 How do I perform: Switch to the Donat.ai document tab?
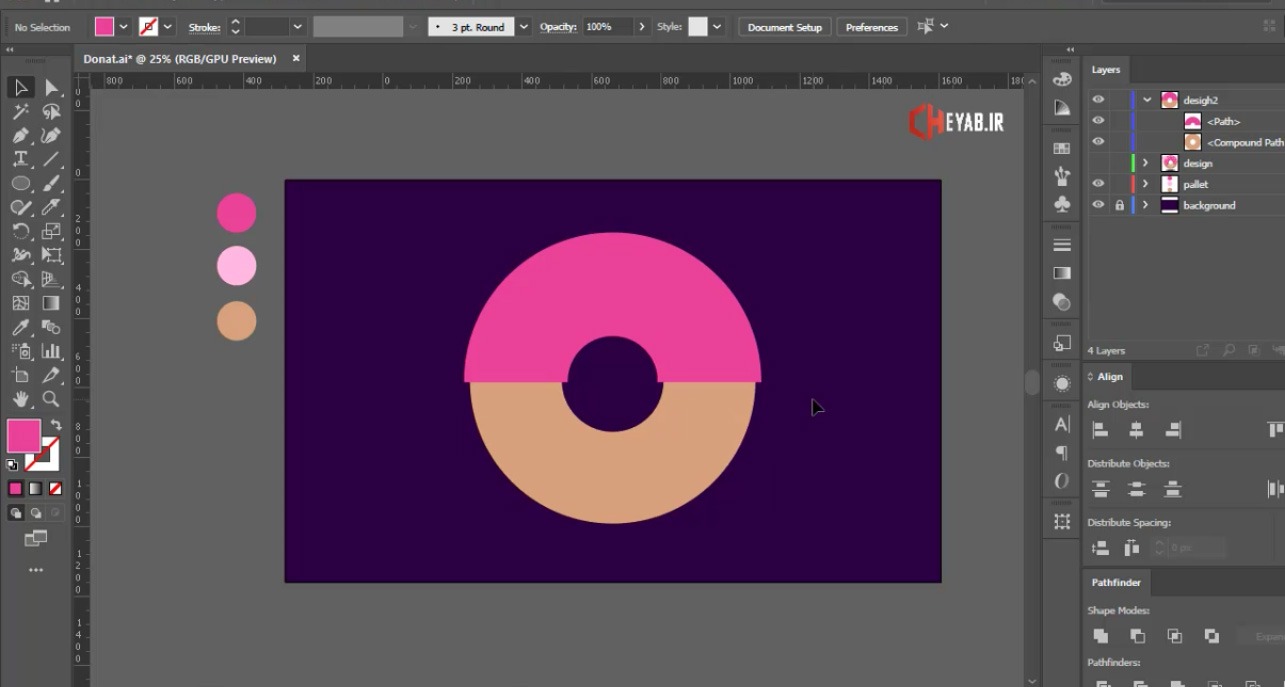(x=179, y=59)
